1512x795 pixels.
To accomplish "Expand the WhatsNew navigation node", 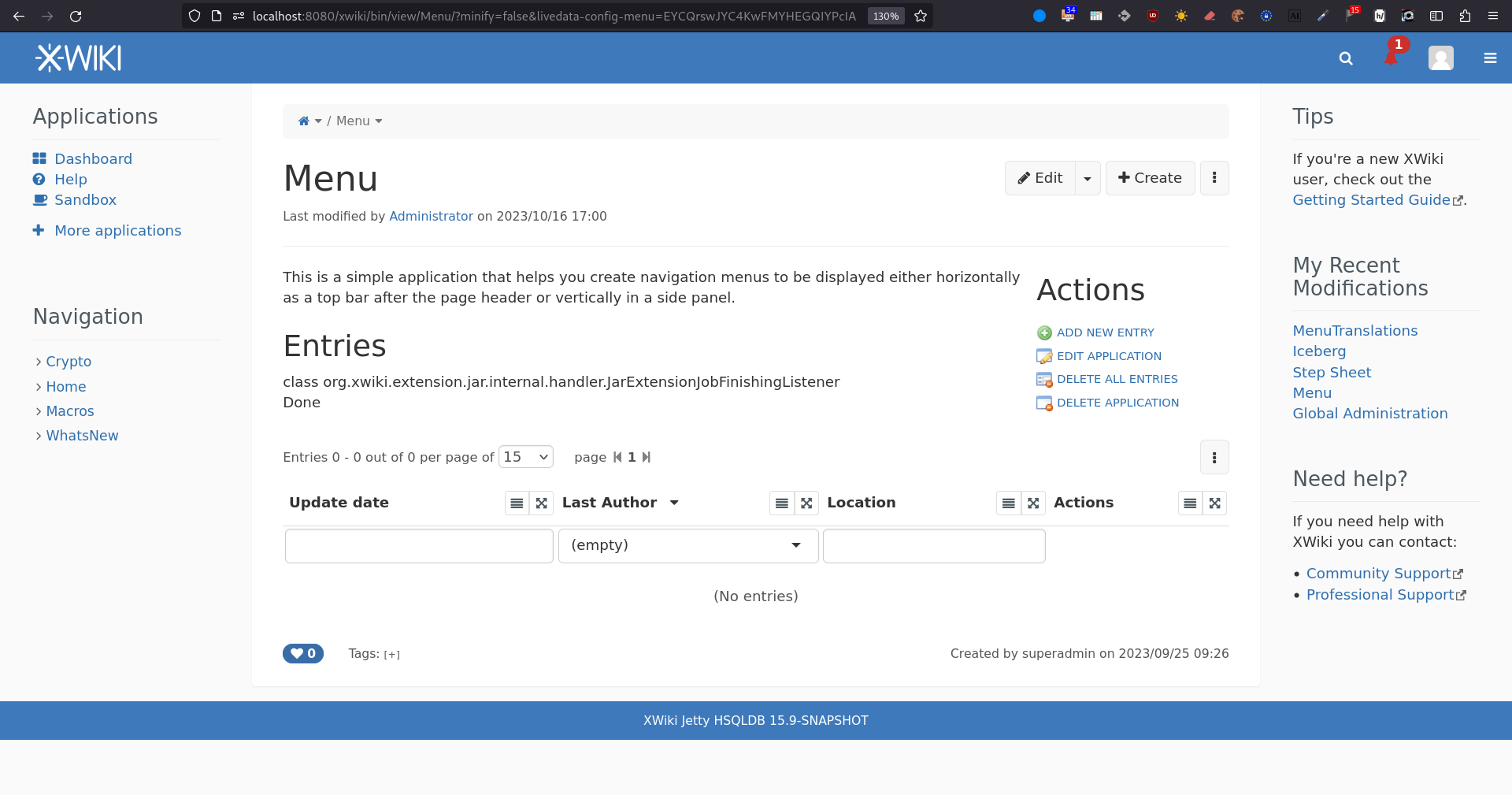I will 39,436.
